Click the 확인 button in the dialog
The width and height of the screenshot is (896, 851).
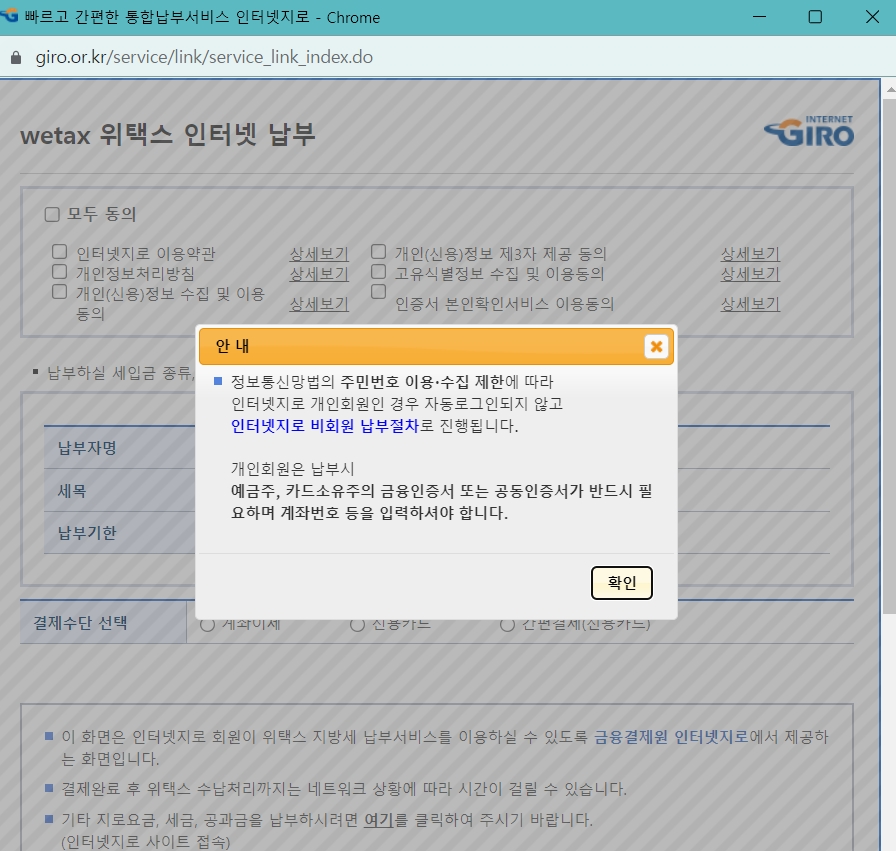point(622,583)
